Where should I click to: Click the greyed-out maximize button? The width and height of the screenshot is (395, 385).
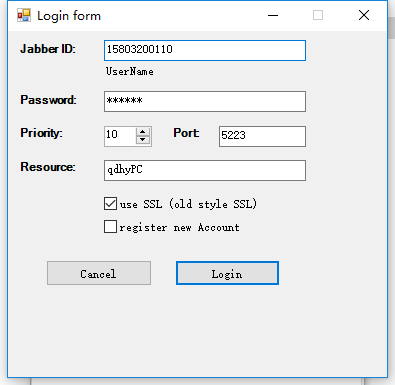click(318, 15)
